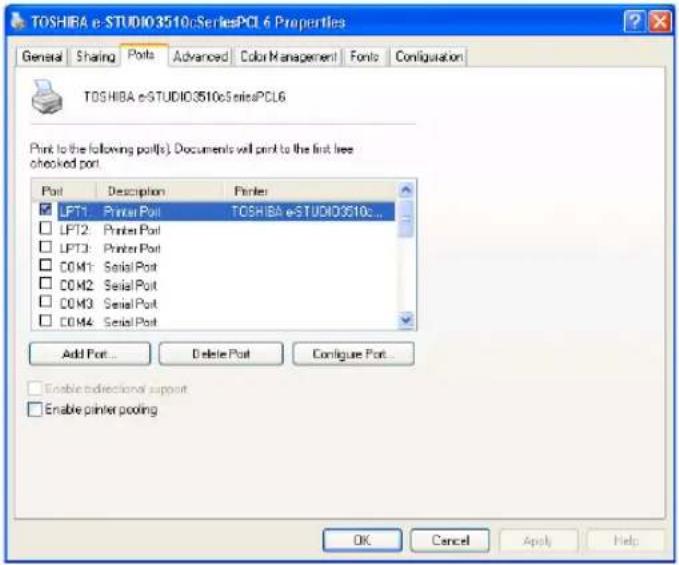Open Configure Port settings
The height and width of the screenshot is (565, 679).
click(x=353, y=354)
